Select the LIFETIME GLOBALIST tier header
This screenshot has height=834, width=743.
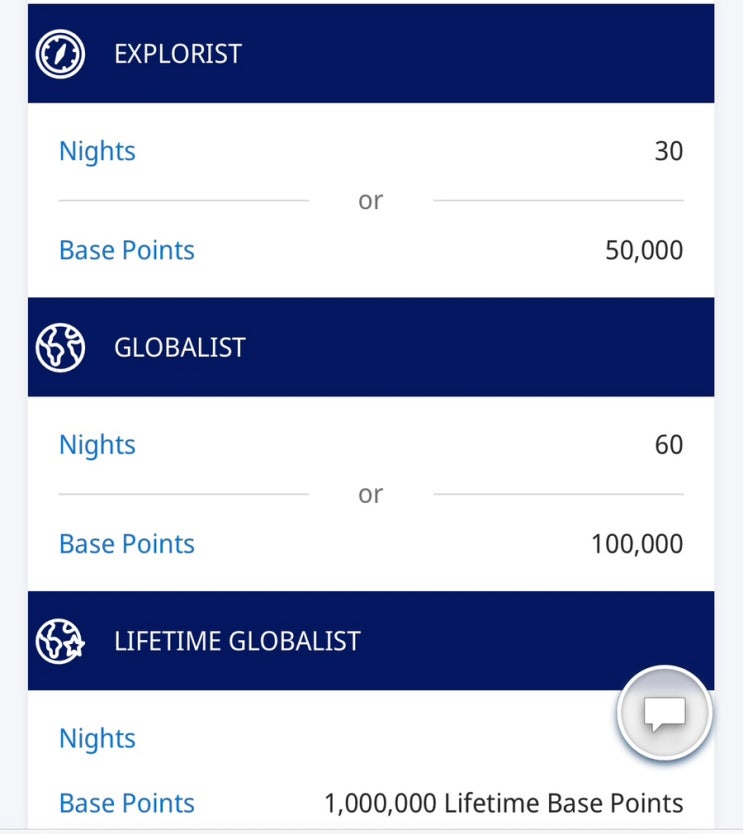click(371, 640)
